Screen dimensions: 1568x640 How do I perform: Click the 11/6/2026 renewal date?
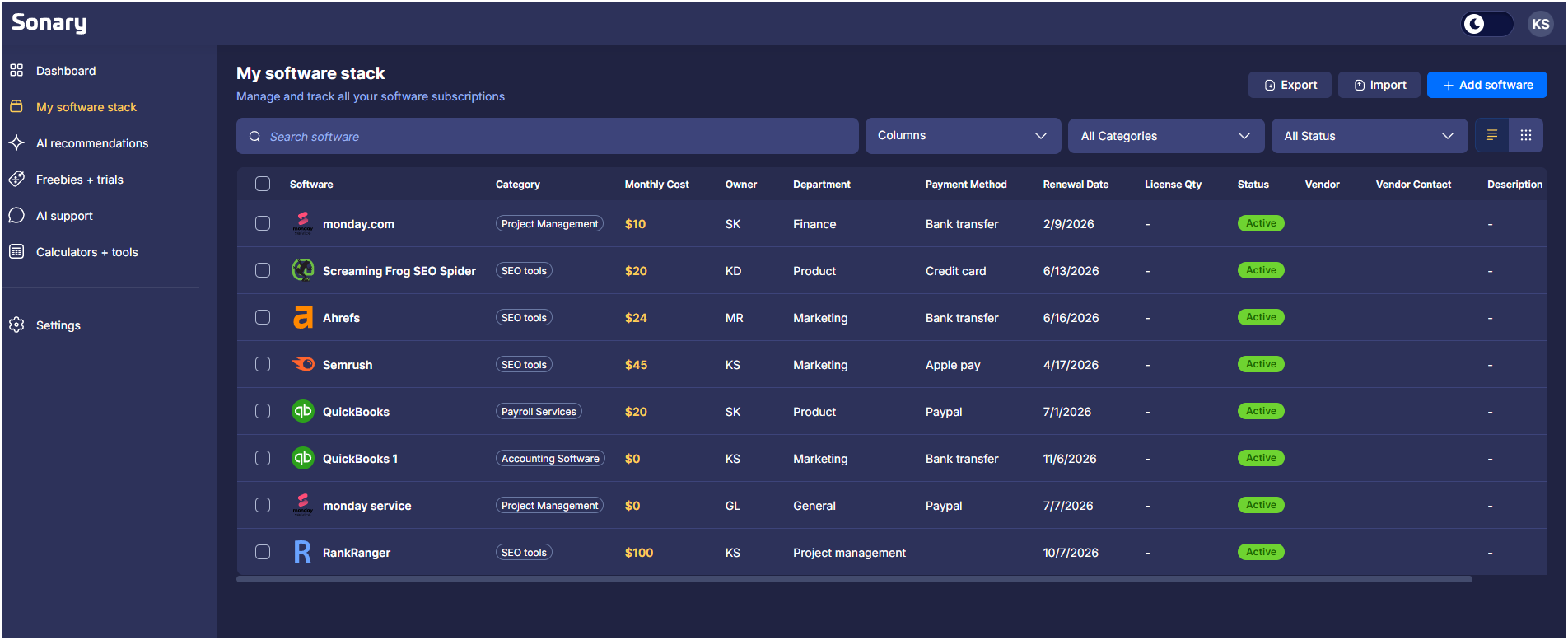point(1070,459)
